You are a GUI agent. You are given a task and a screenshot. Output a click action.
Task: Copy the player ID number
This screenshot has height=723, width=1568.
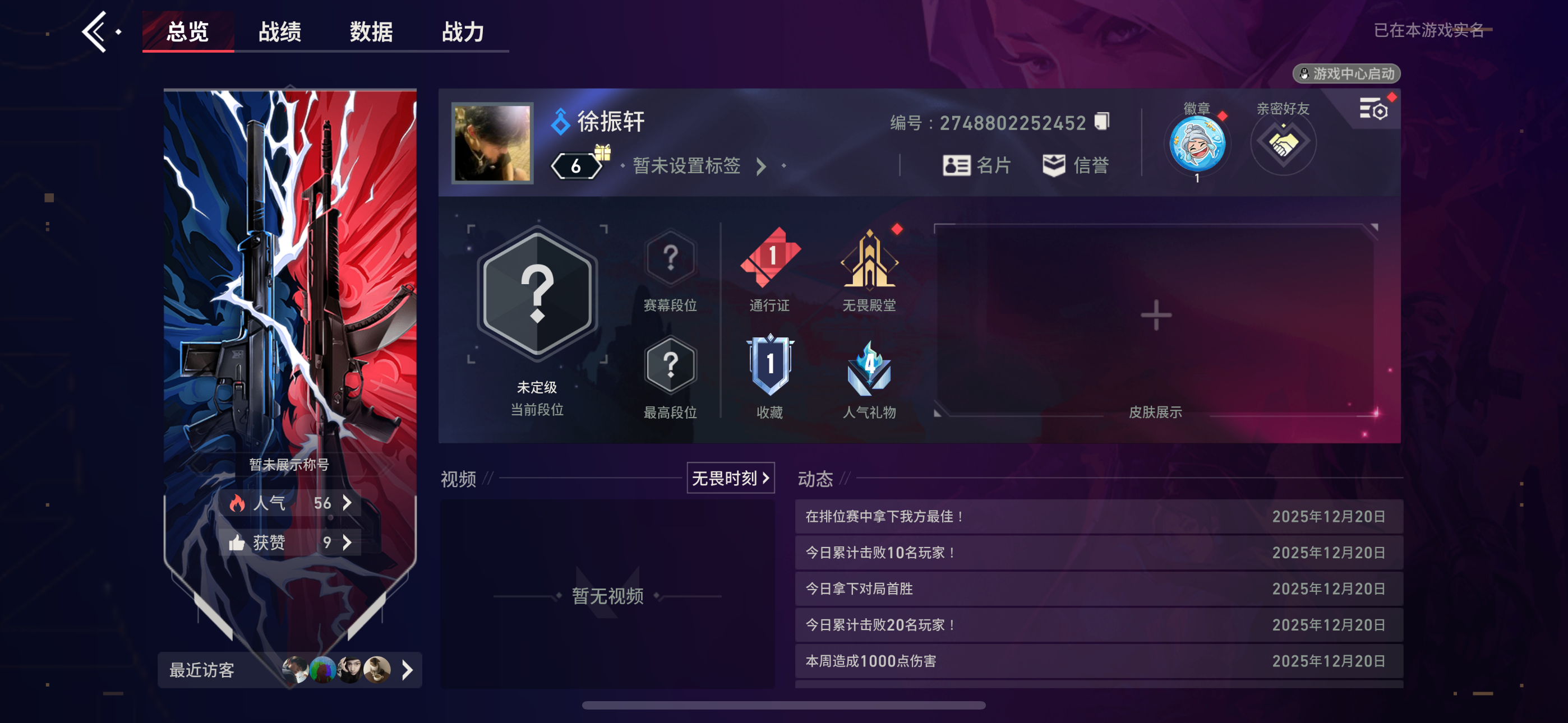(x=1102, y=121)
